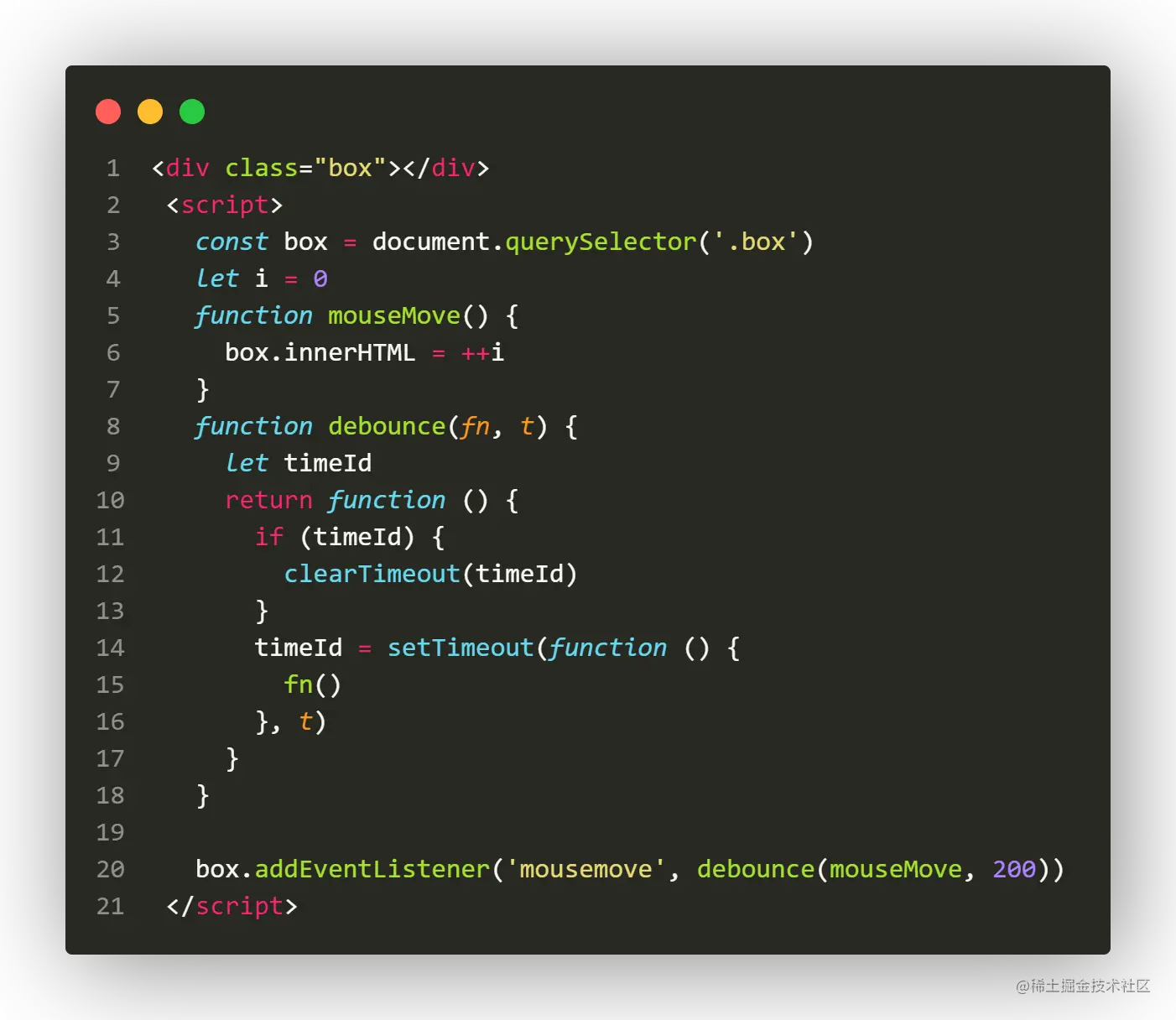This screenshot has width=1176, height=1020.
Task: Click the clearTimeout function call
Action: click(x=372, y=574)
